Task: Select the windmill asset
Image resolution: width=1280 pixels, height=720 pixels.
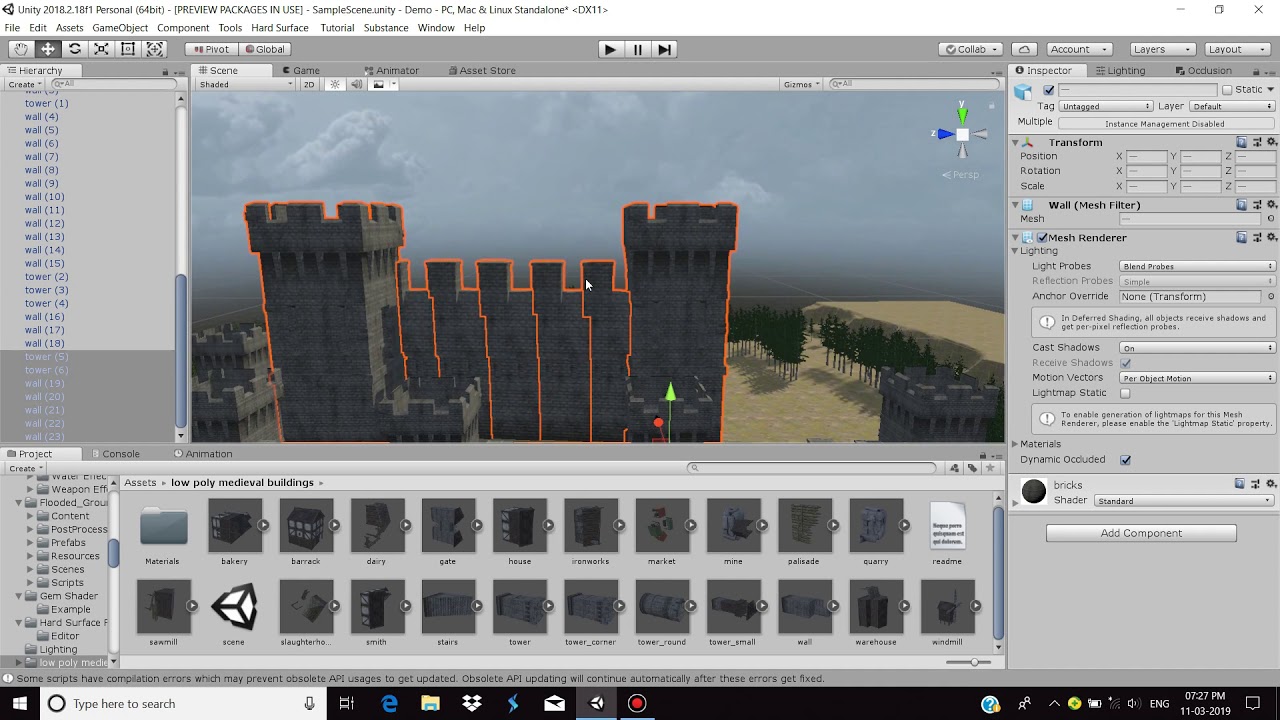Action: (x=947, y=607)
